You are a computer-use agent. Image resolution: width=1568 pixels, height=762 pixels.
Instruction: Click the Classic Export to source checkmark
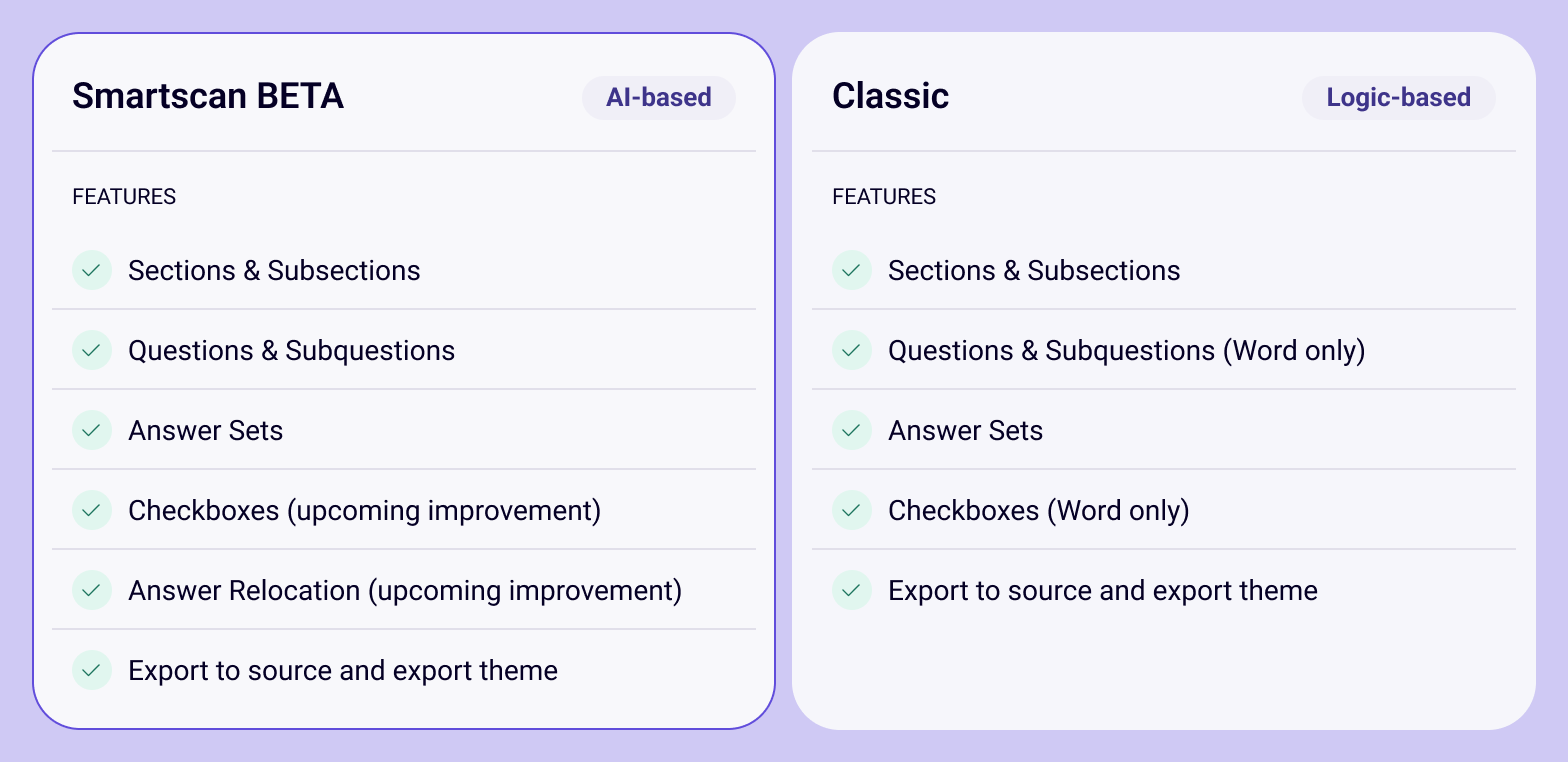852,590
